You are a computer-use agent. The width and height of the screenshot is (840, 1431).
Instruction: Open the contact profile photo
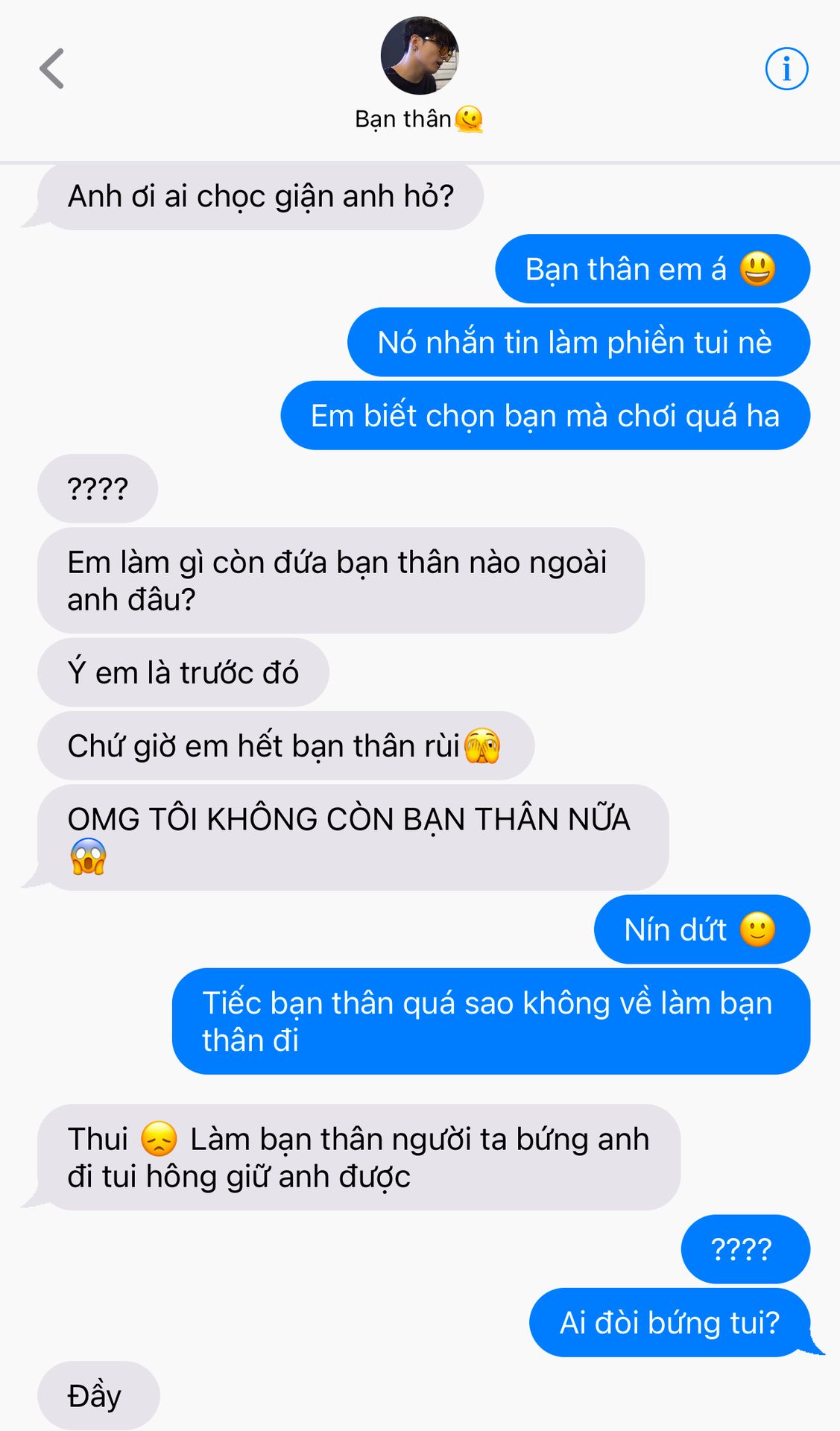coord(420,55)
